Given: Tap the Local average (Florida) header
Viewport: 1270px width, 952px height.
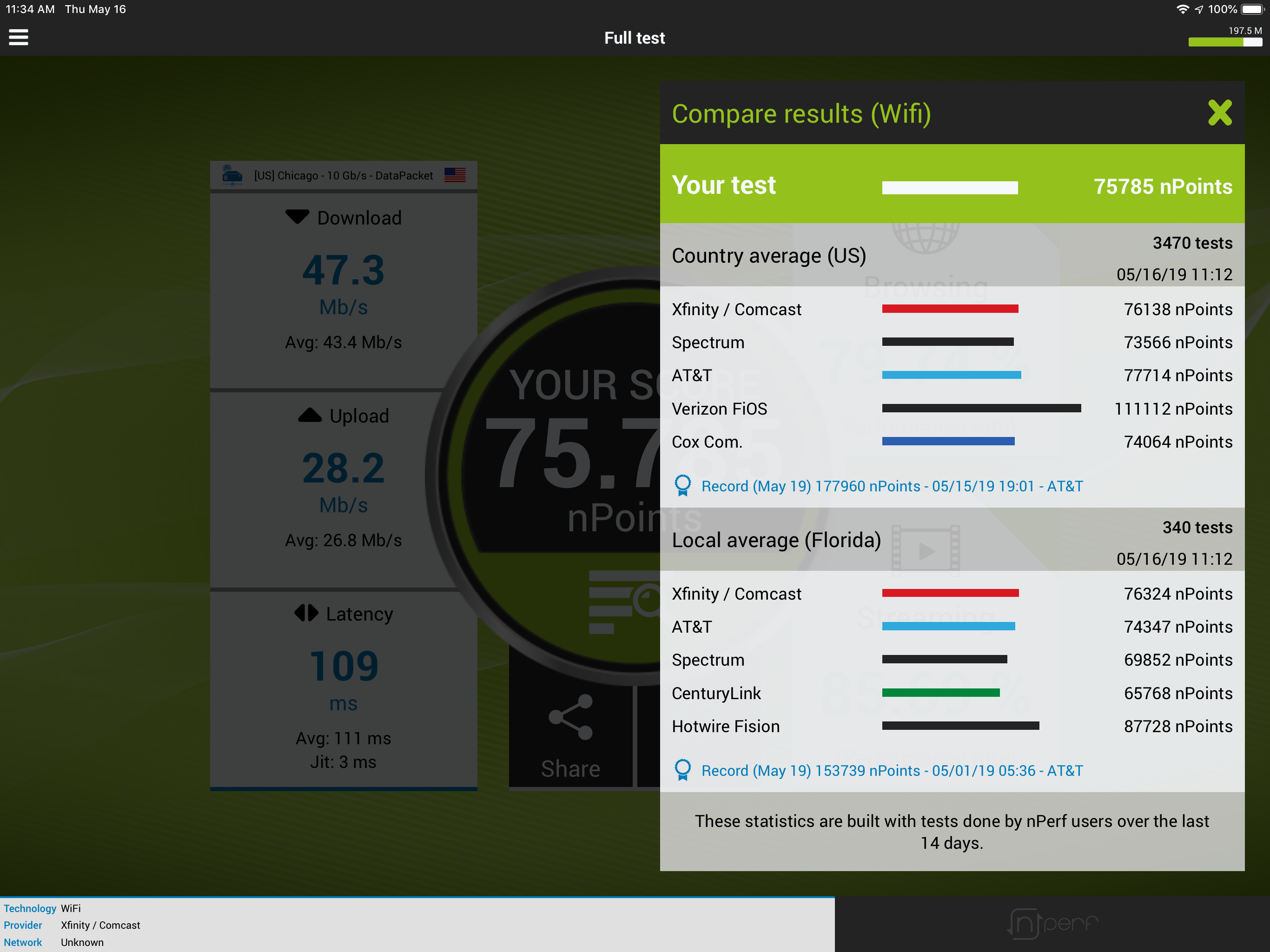Looking at the screenshot, I should click(952, 539).
